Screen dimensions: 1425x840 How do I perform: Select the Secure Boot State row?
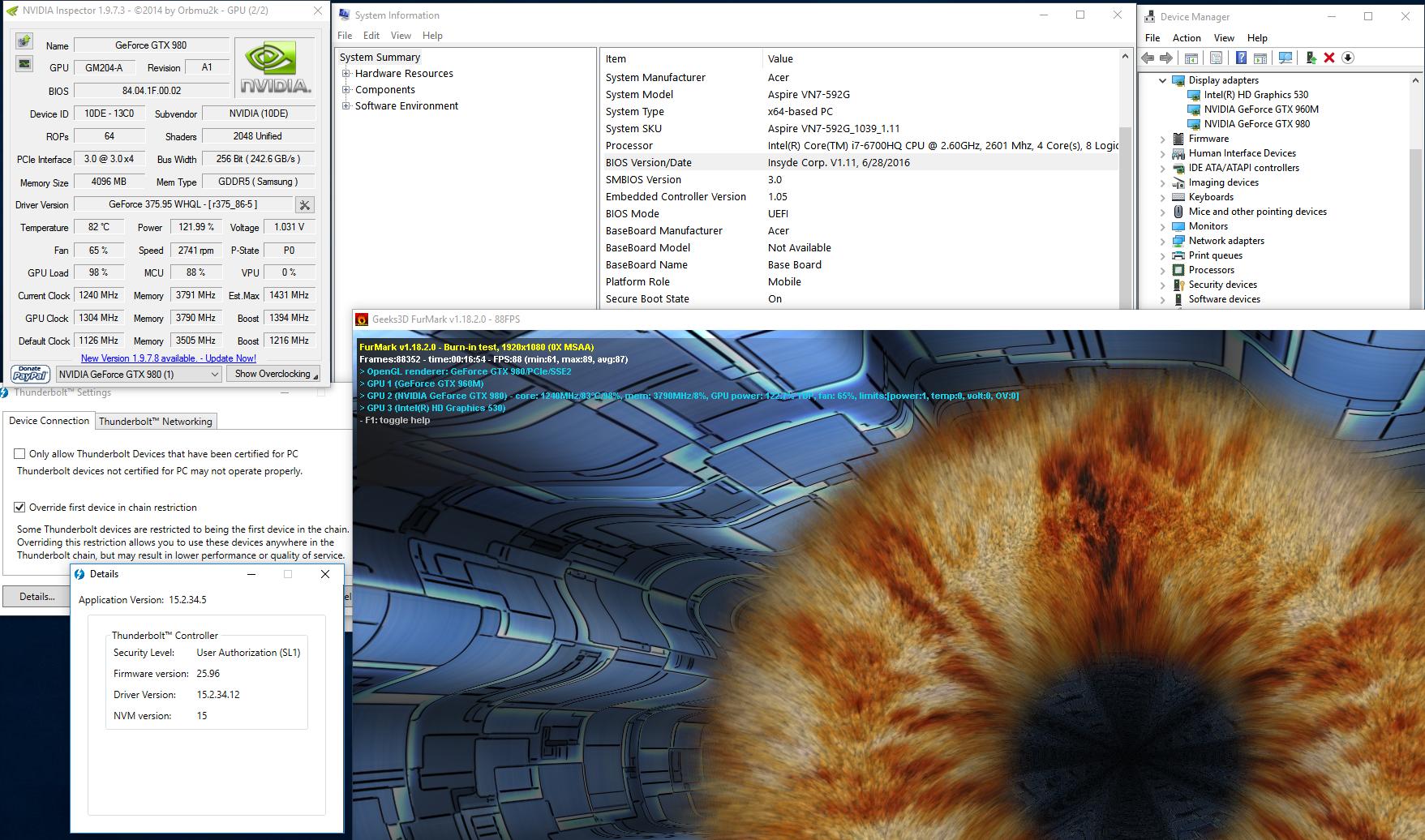860,299
